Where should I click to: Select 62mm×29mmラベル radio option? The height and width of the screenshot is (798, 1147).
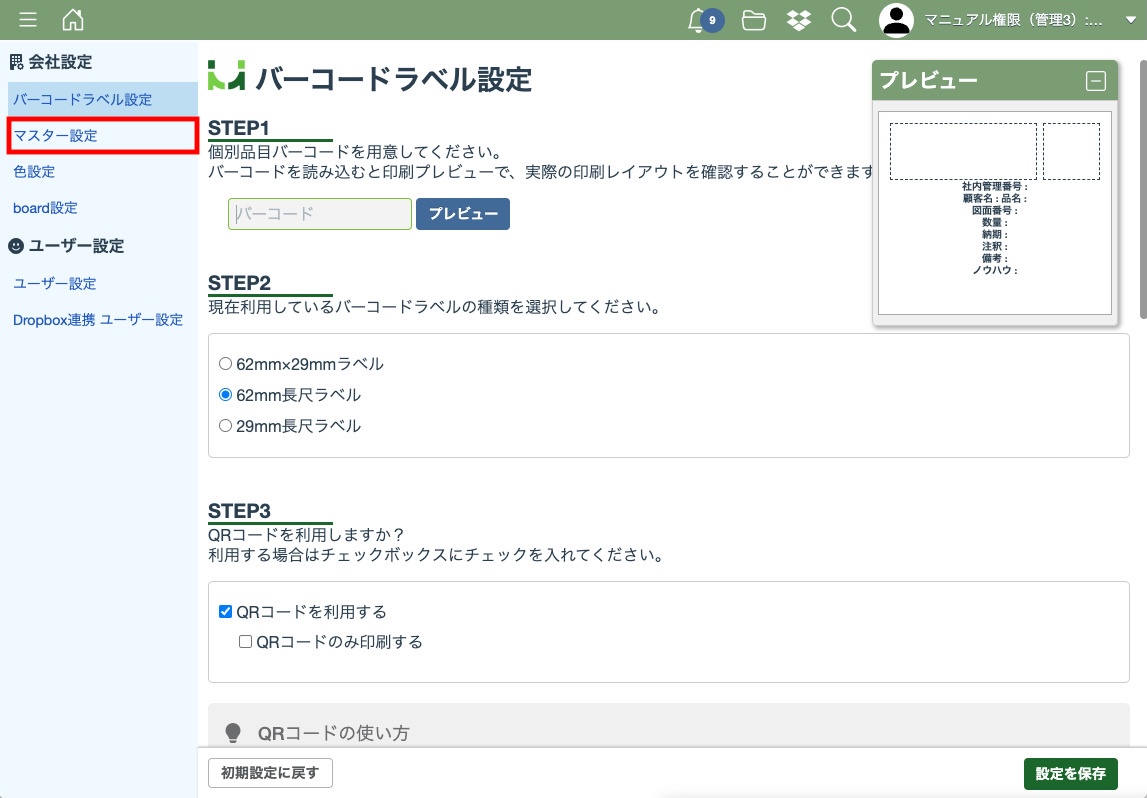pyautogui.click(x=225, y=364)
